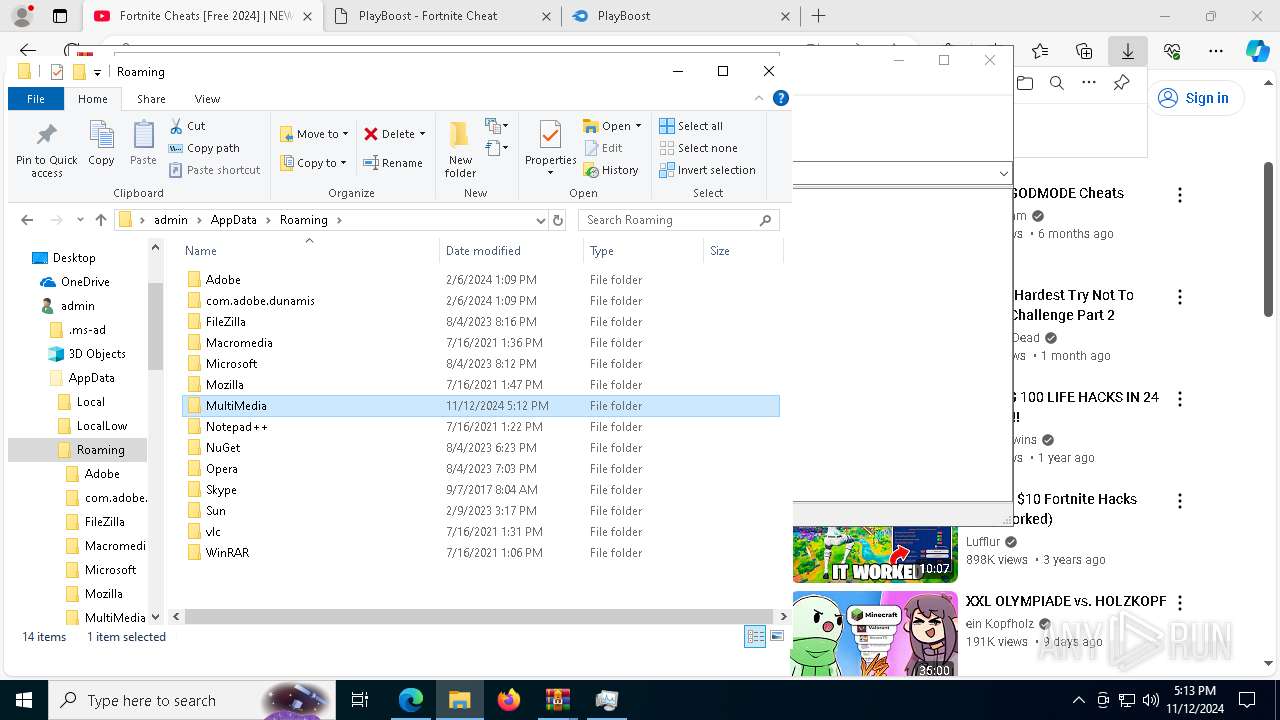1280x720 pixels.
Task: Expand the Open button dropdown arrow
Action: (638, 126)
